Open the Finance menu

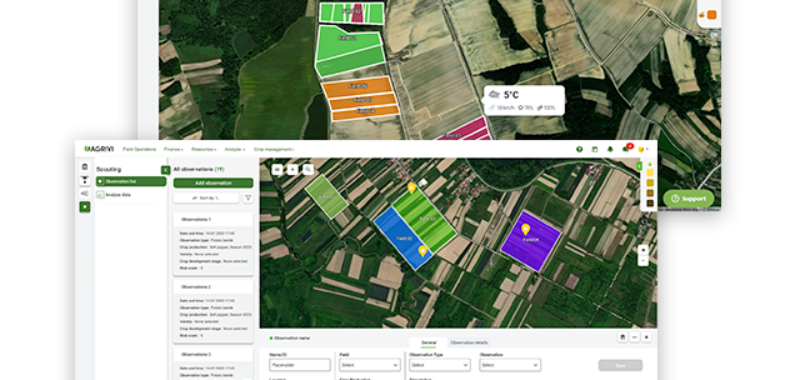tap(173, 149)
